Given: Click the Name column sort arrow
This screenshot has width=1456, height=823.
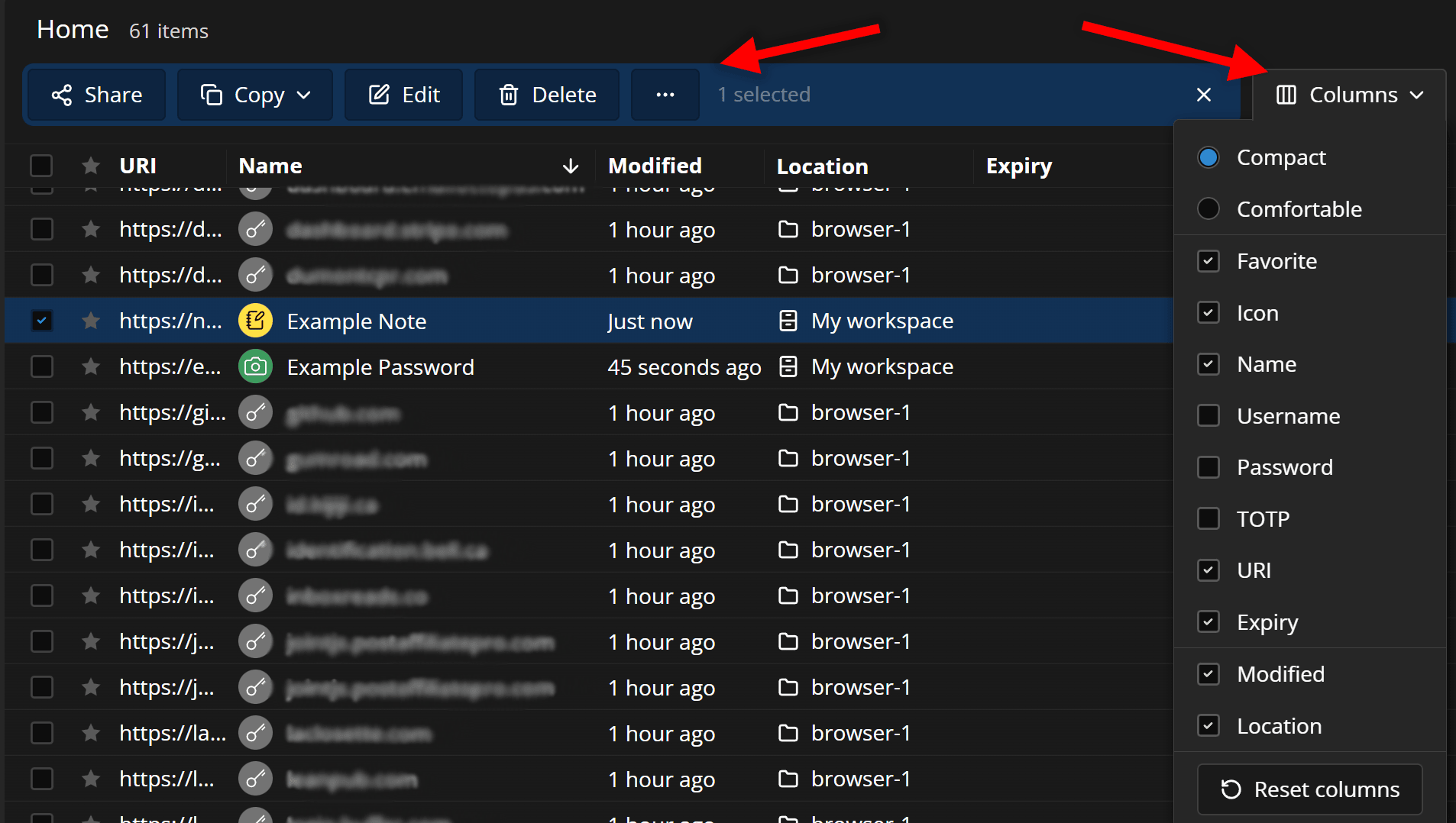Looking at the screenshot, I should (571, 166).
